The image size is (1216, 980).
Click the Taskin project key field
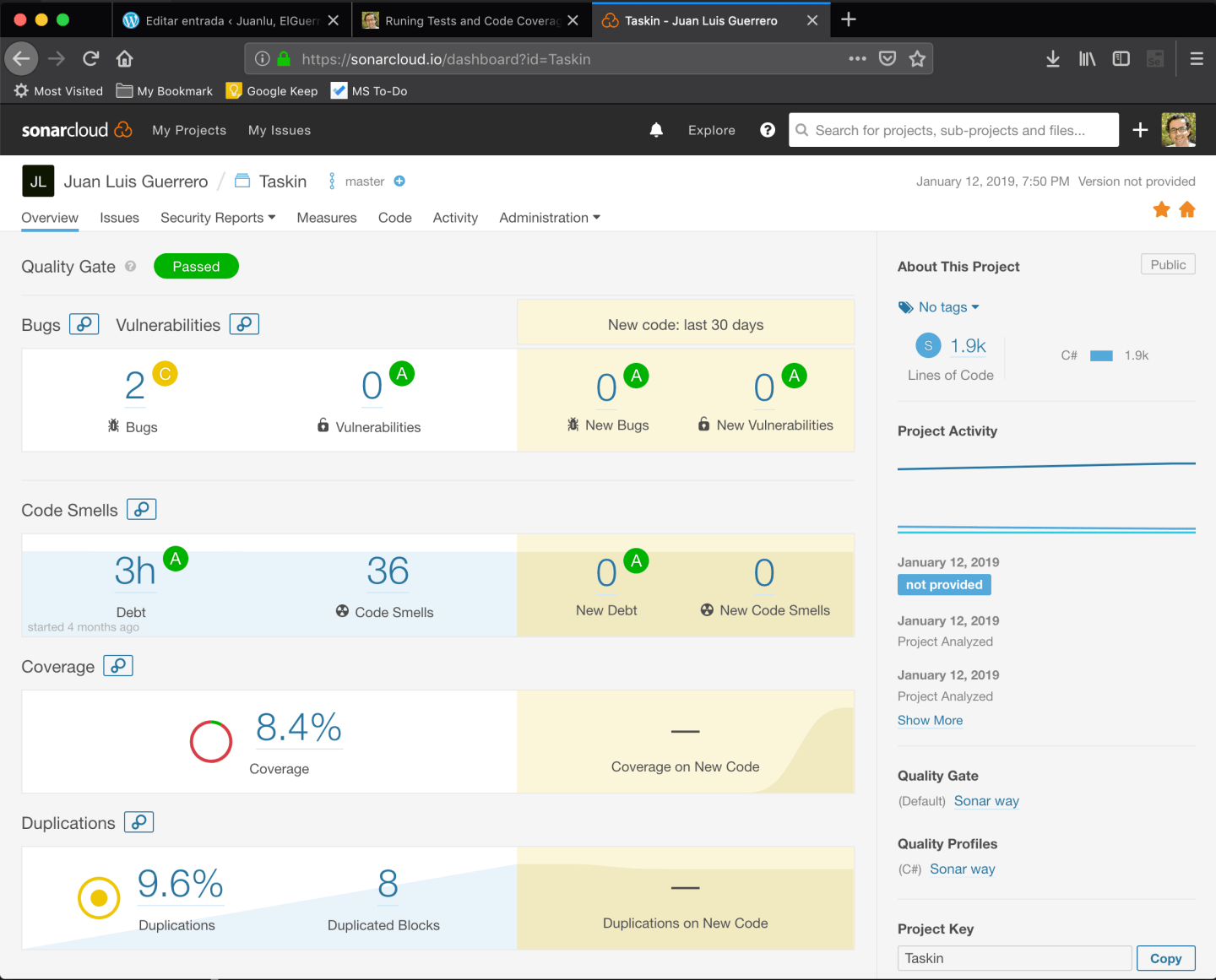tap(1014, 958)
